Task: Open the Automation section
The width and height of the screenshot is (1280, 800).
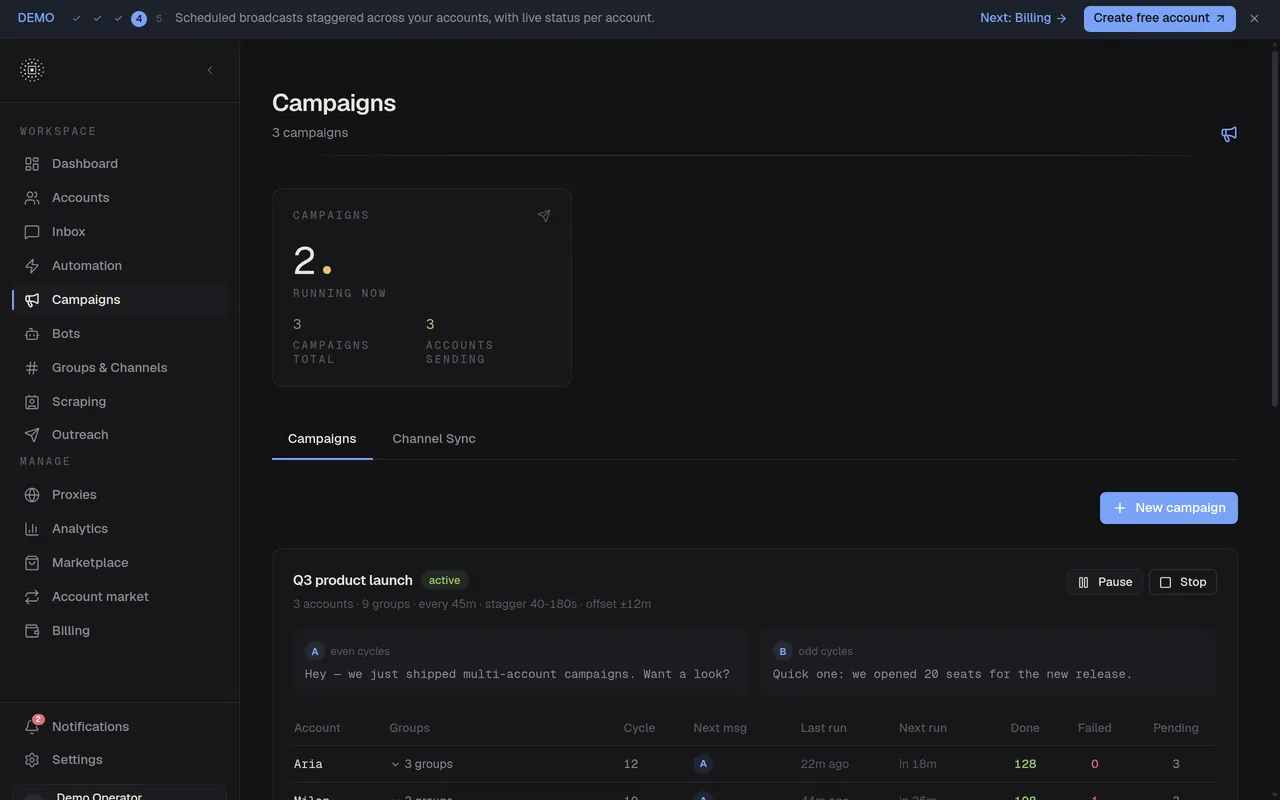Action: tap(120, 266)
